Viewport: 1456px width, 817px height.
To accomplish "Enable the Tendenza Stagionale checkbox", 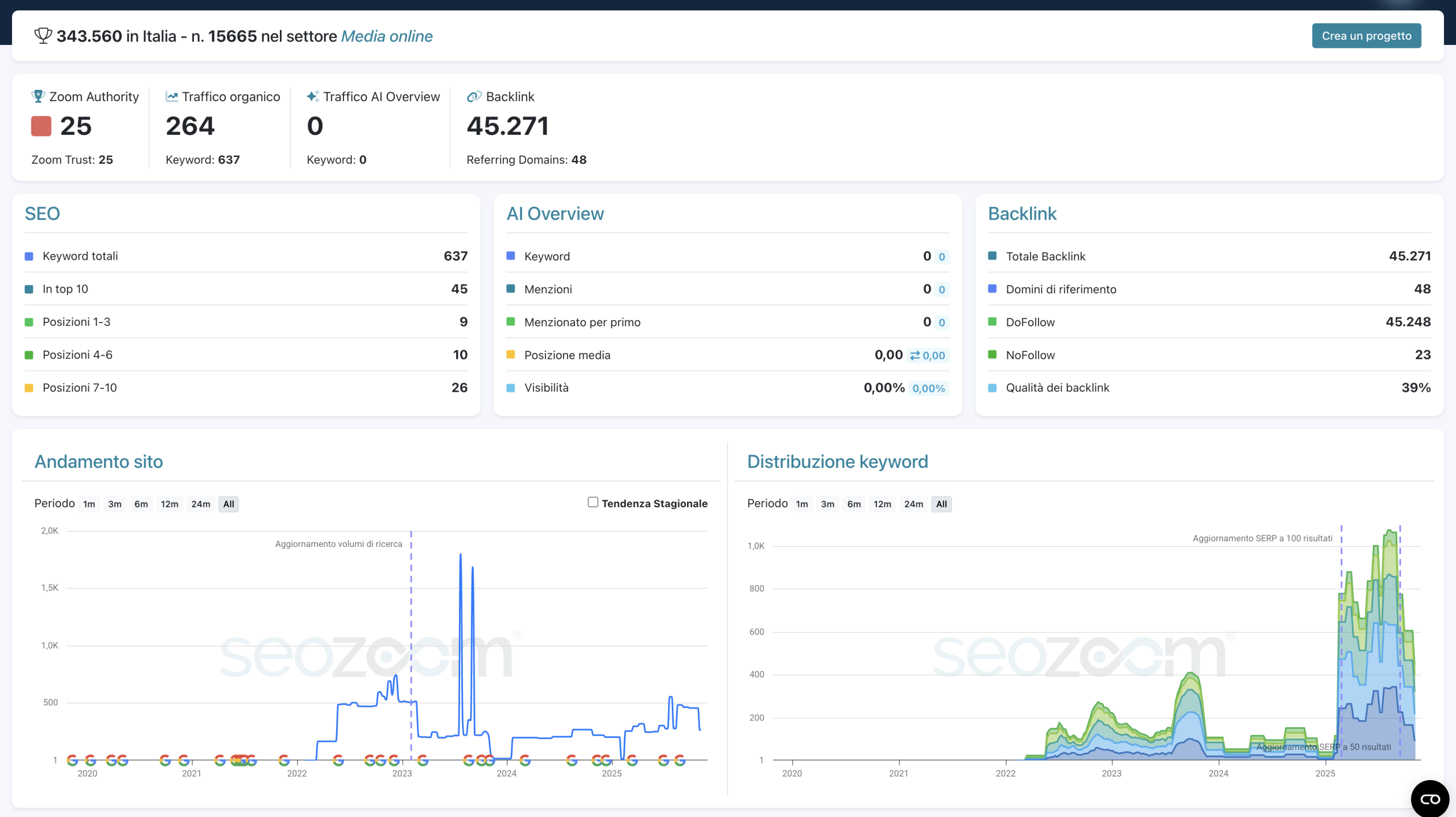I will point(592,503).
